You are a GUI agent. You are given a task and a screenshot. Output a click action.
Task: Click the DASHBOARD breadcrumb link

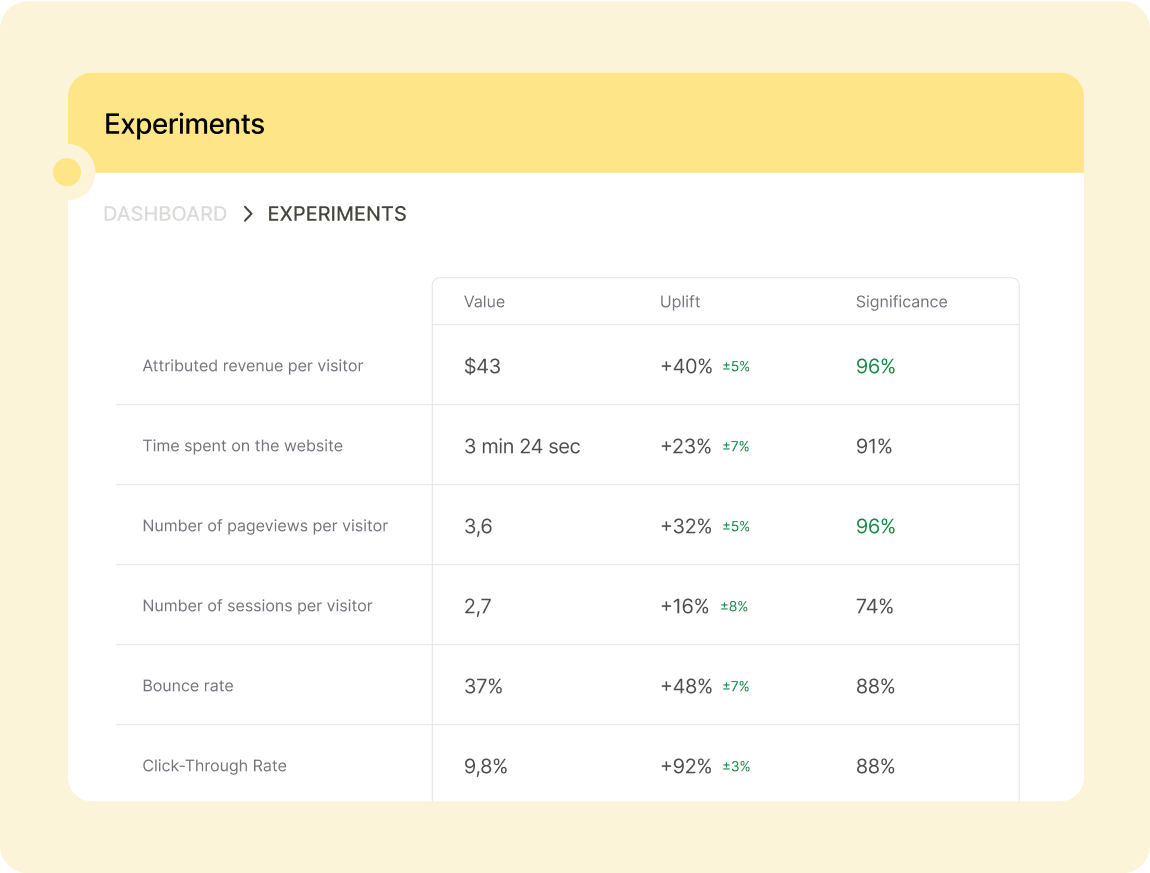pos(165,214)
